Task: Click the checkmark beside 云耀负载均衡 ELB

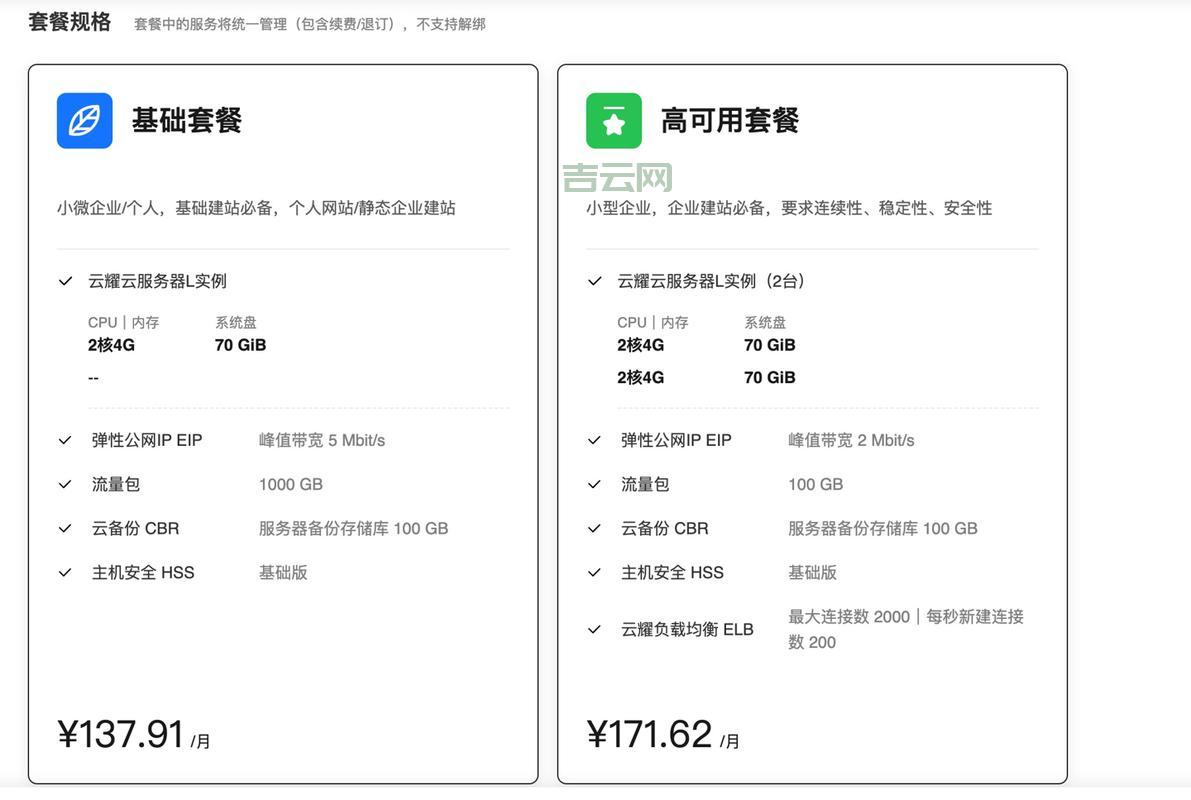Action: pyautogui.click(x=594, y=628)
